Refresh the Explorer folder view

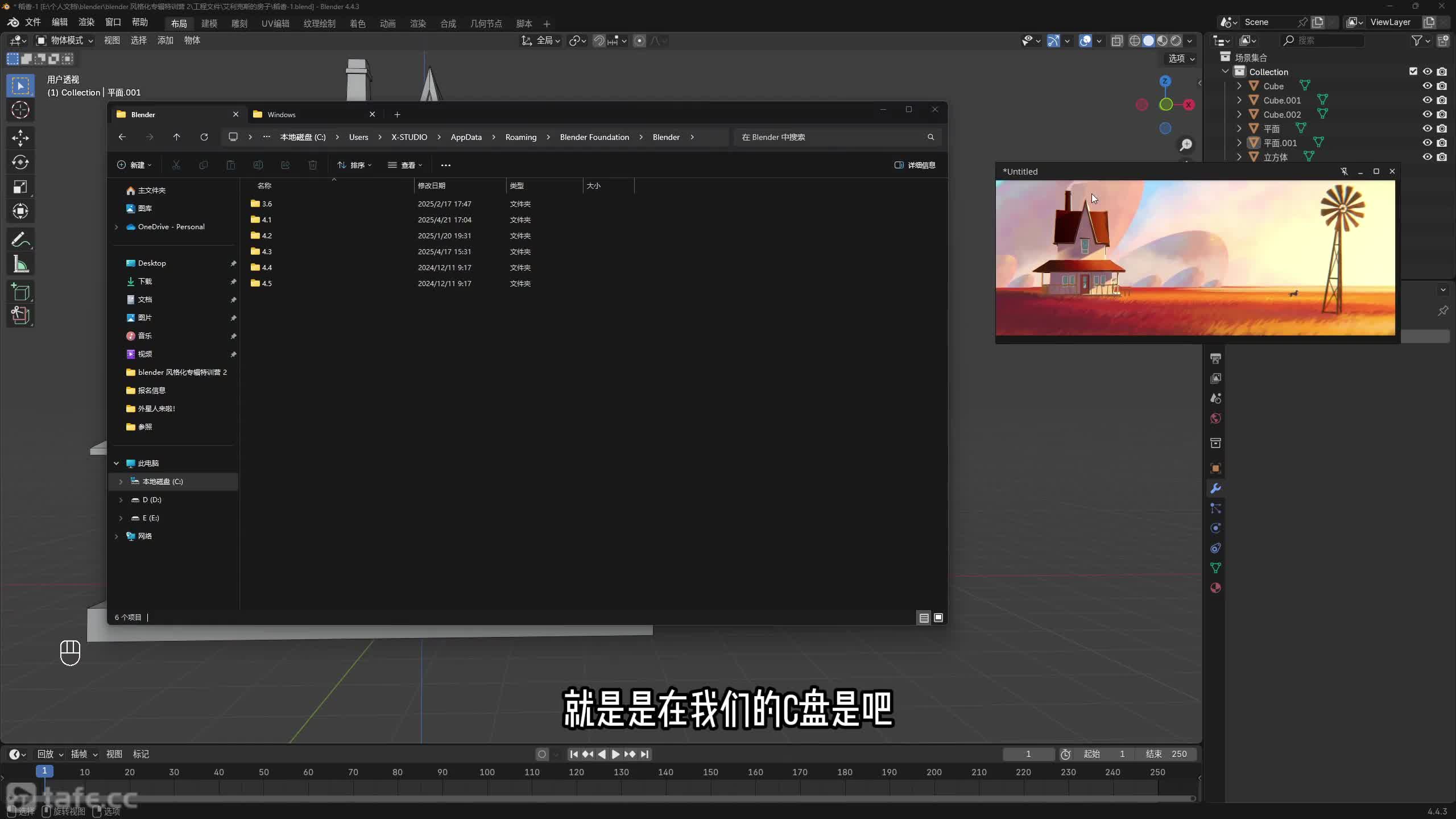point(204,137)
